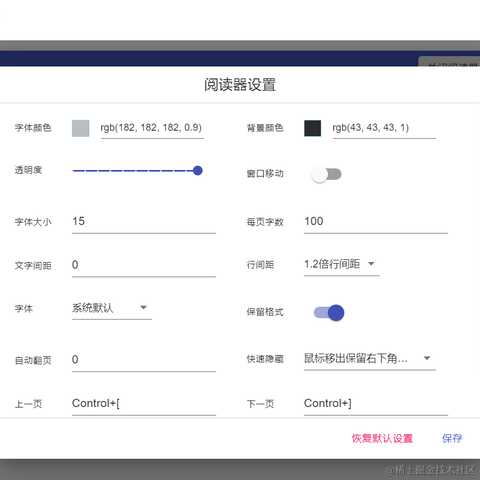480x480 pixels.
Task: Click the restore defaults (恢复默认设置) button
Action: (x=382, y=438)
